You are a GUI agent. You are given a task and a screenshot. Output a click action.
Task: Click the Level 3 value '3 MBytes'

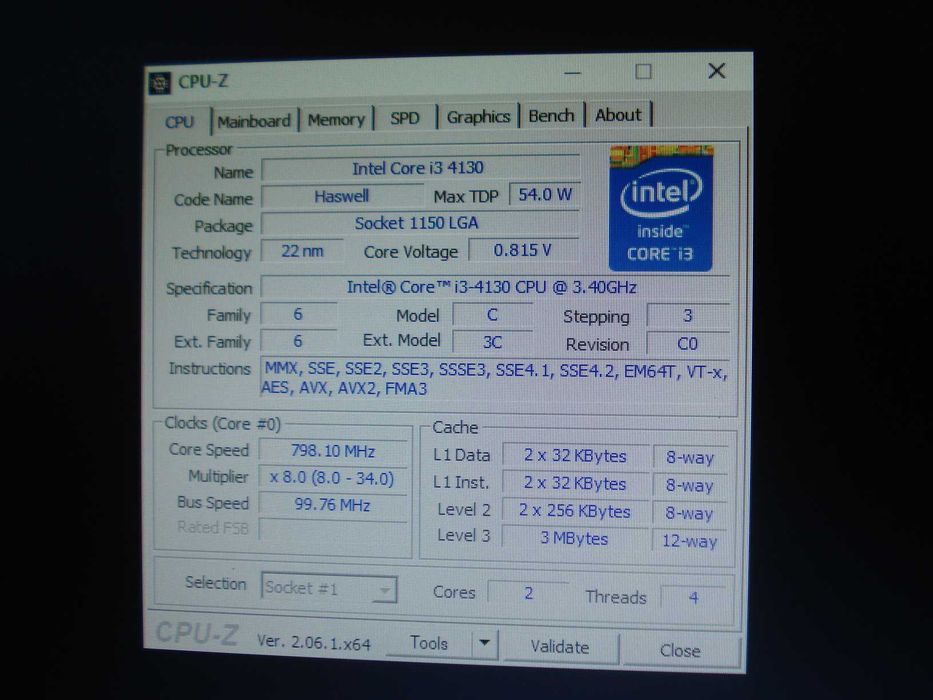tap(574, 538)
